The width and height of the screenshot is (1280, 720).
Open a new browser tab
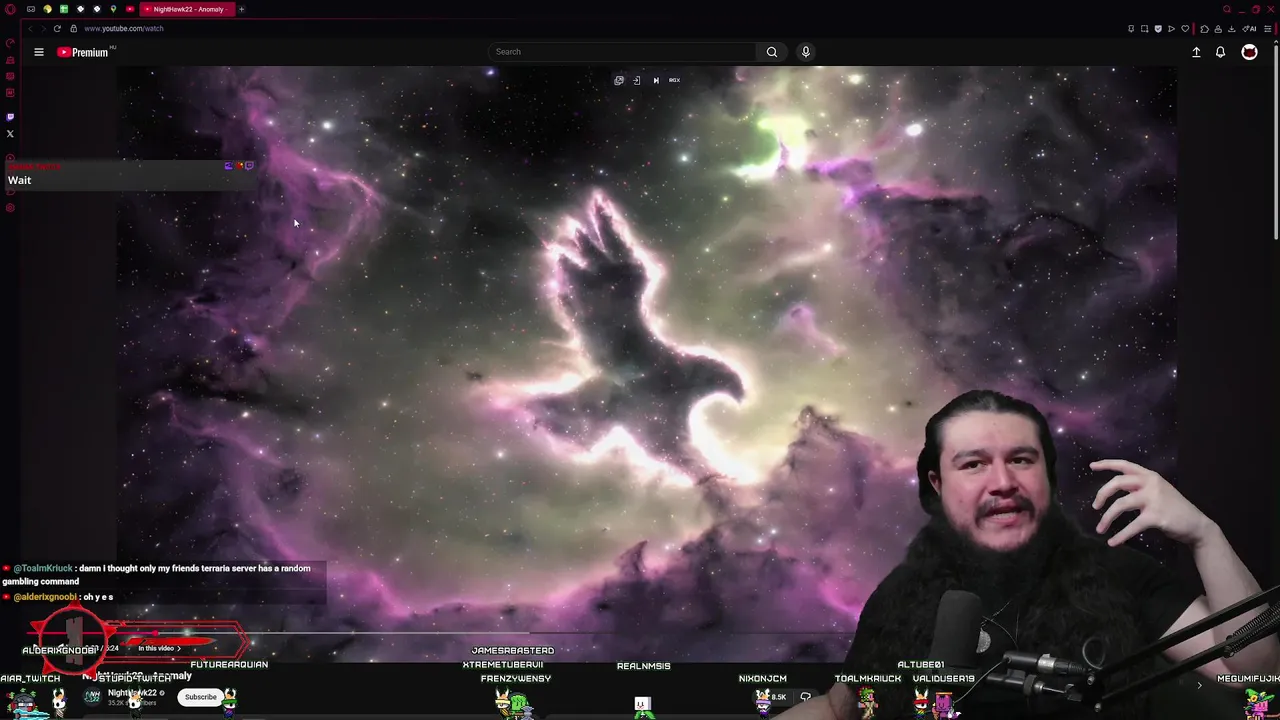[x=241, y=9]
